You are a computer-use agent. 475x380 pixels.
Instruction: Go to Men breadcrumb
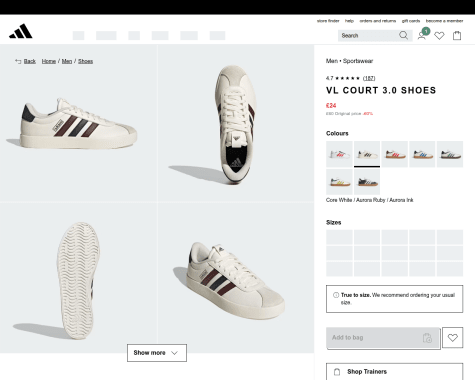67,61
